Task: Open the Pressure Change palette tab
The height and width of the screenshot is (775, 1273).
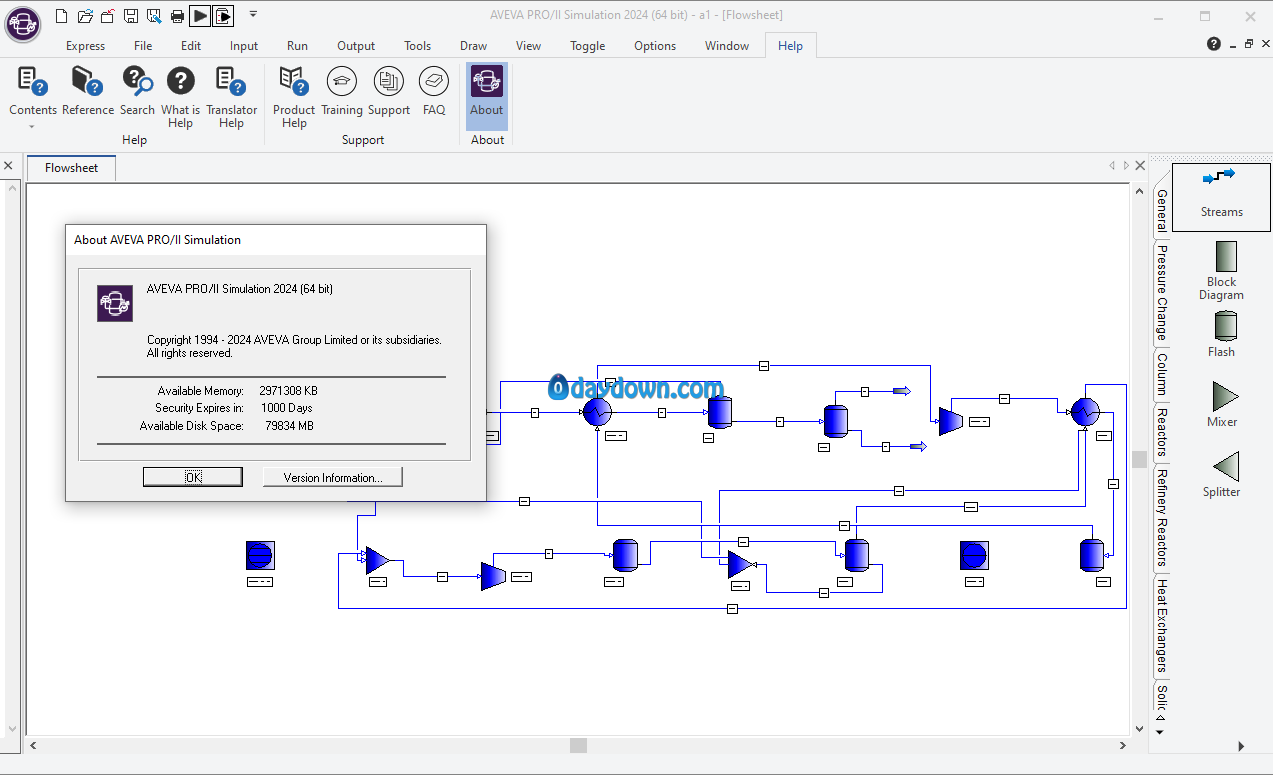Action: (1161, 291)
